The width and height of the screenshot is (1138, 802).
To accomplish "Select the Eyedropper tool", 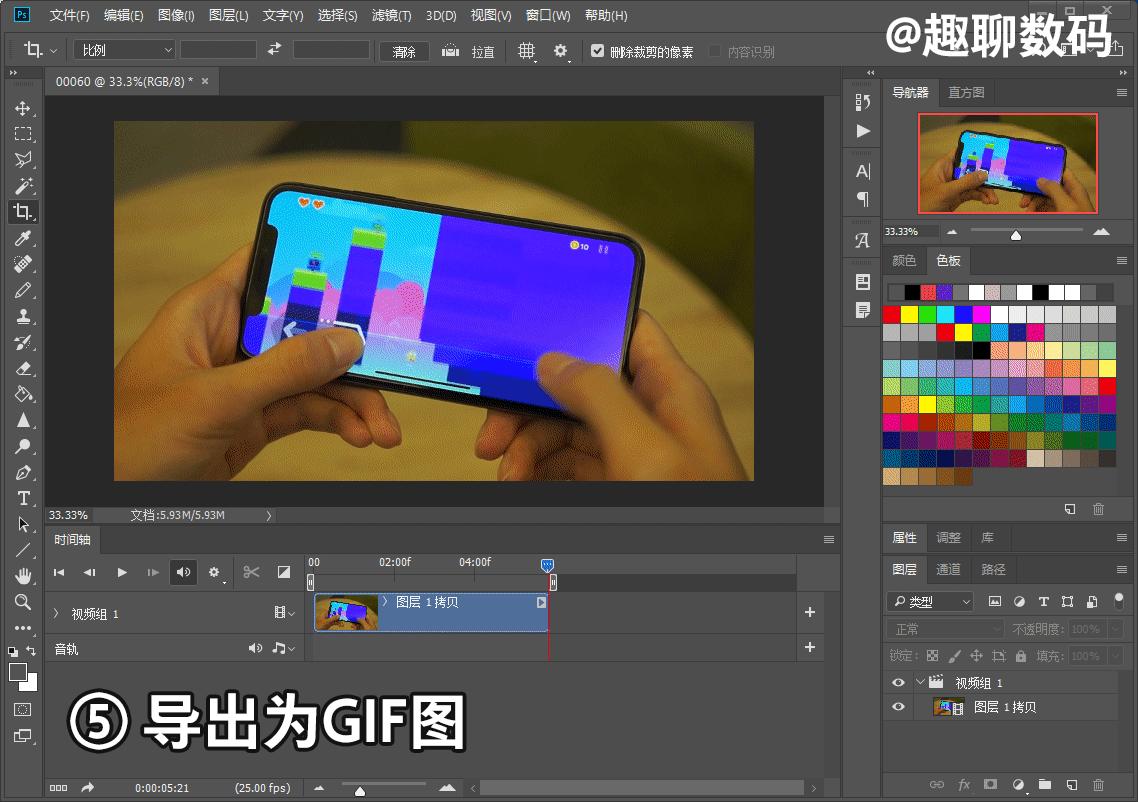I will pos(23,238).
